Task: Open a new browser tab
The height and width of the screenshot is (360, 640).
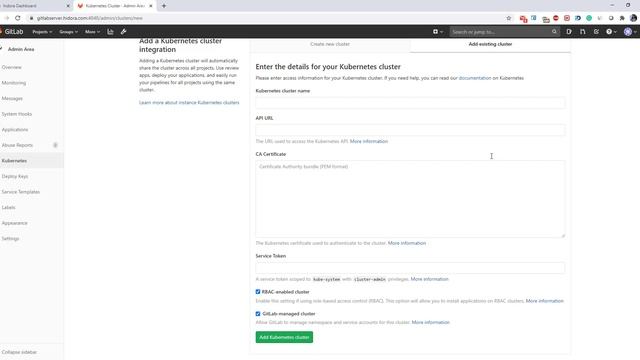Action: (x=164, y=6)
